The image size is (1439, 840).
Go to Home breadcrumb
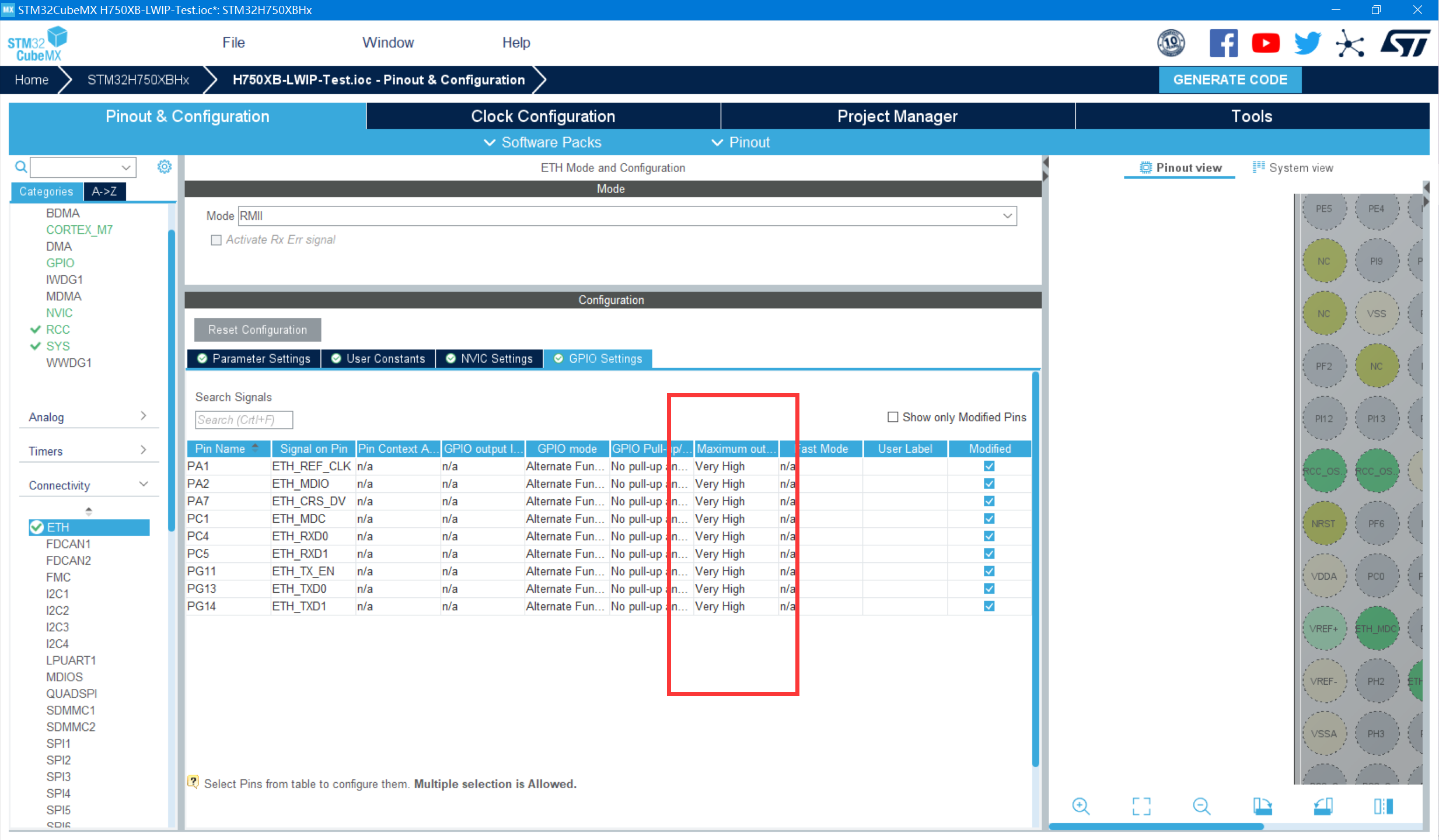[x=32, y=80]
